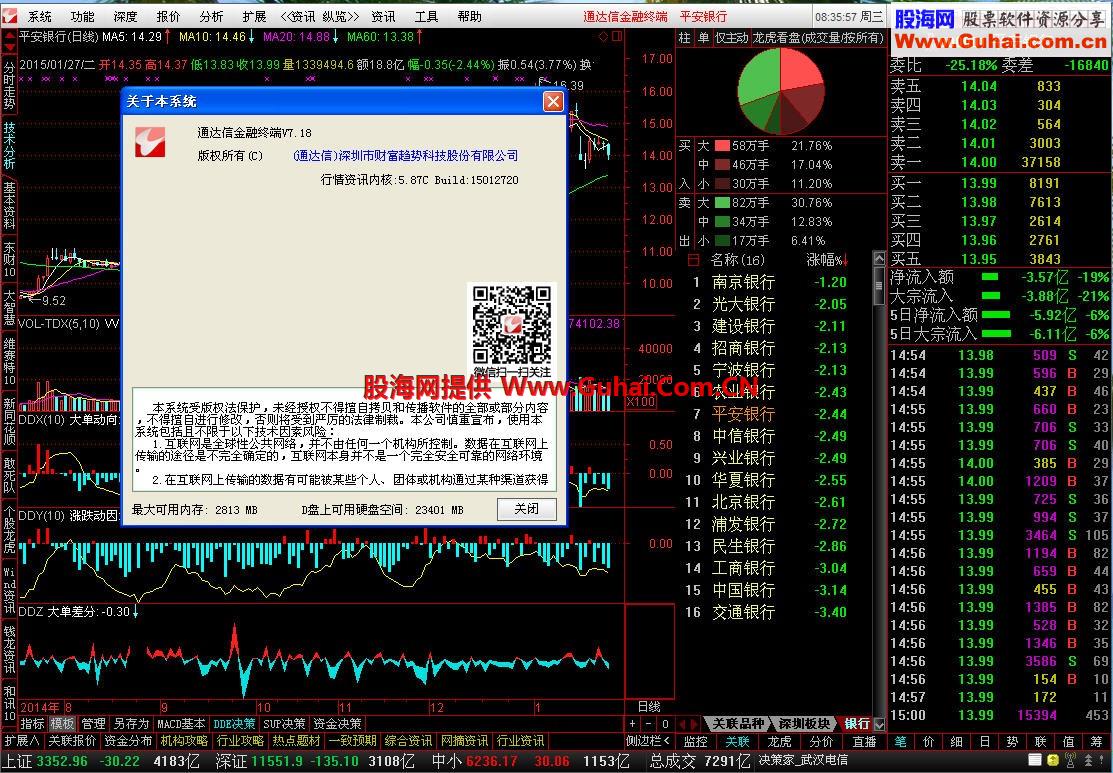The image size is (1113, 773).
Task: Select 南京银行 in the bank list
Action: coord(743,282)
